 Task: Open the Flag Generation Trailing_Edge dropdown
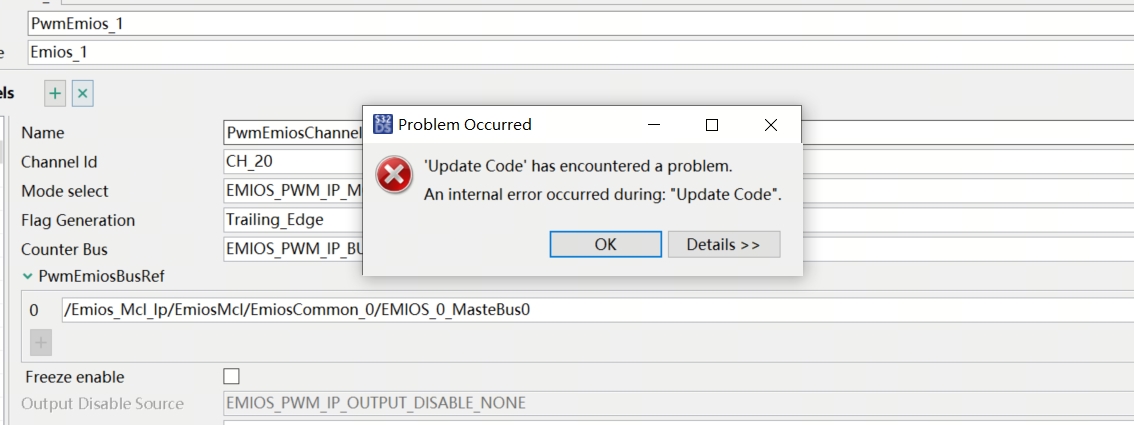coord(290,220)
